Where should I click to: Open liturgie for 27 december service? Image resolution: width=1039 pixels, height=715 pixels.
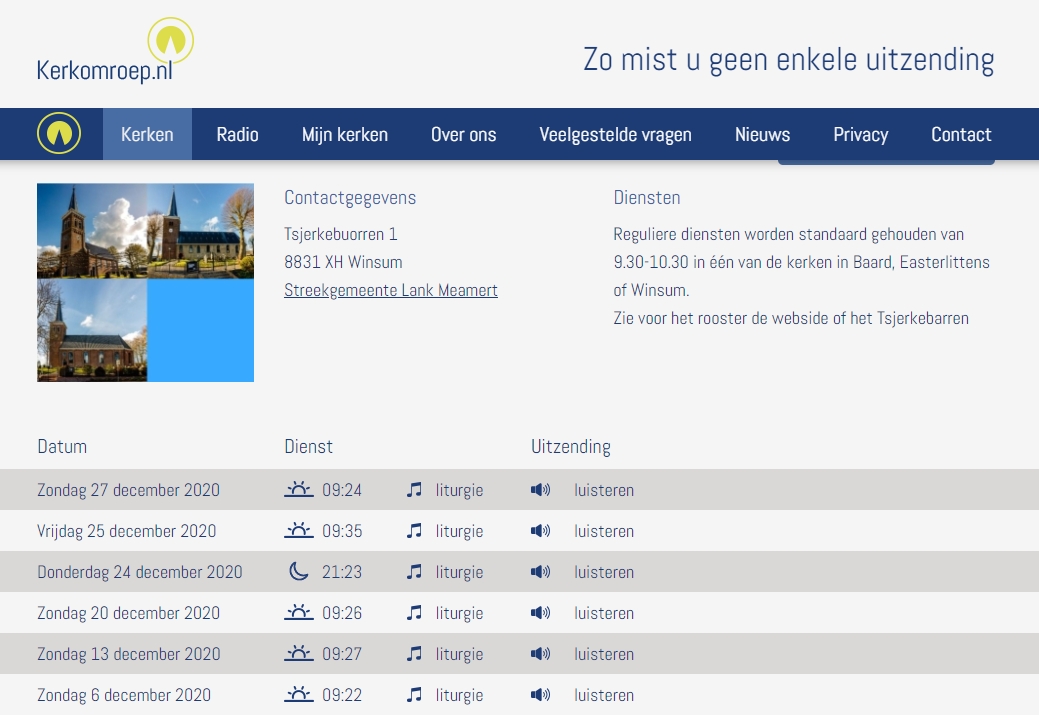[x=459, y=490]
